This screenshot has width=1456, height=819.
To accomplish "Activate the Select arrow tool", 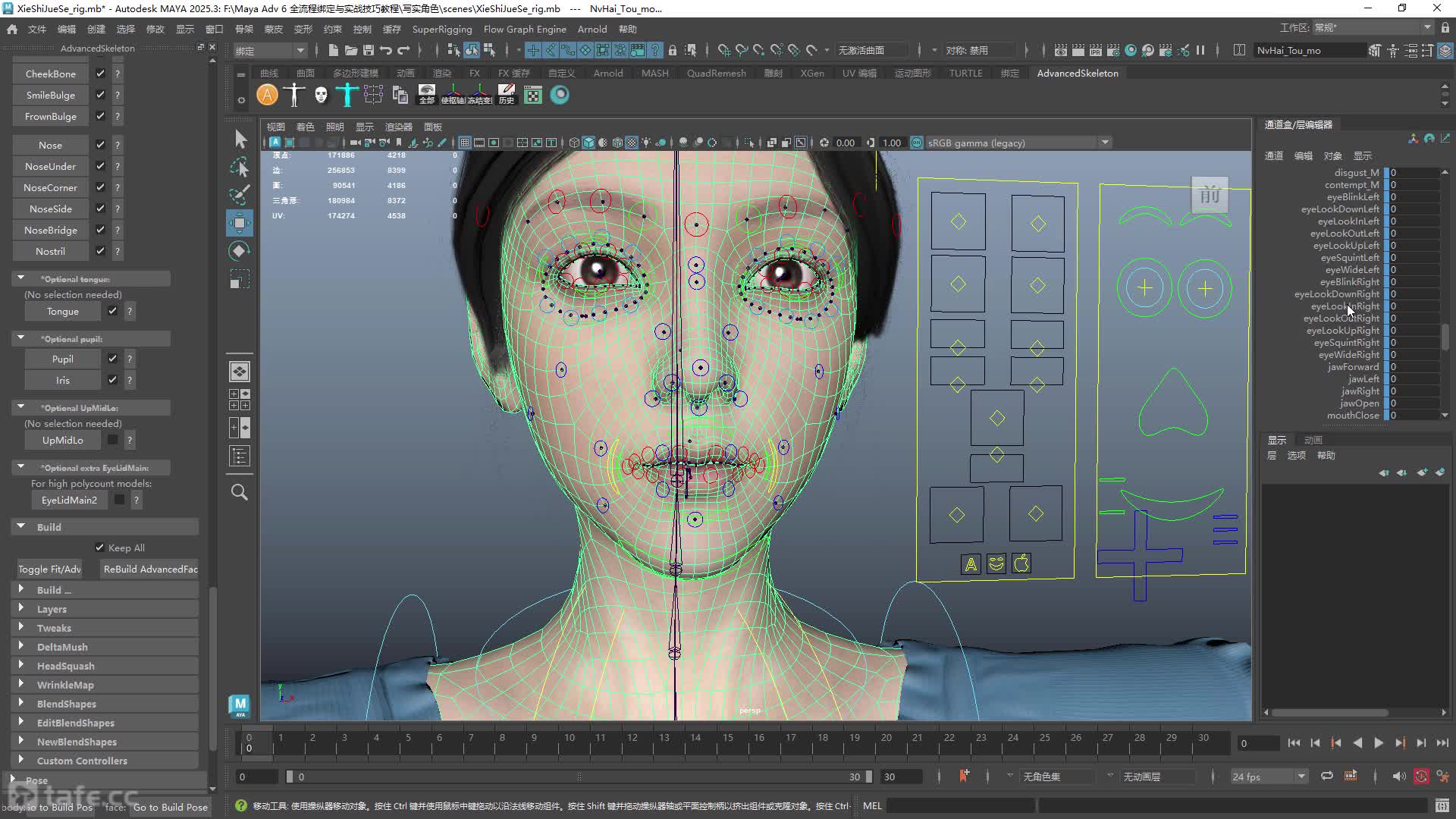I will [240, 139].
